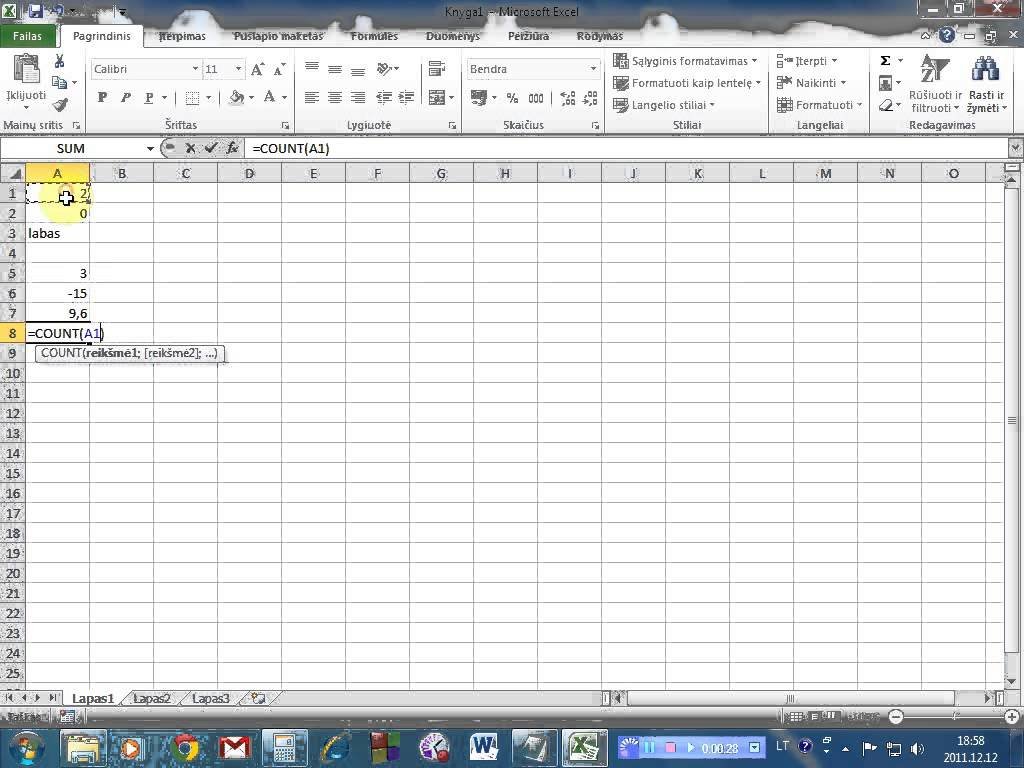
Task: Toggle top vertical alignment
Action: (312, 68)
